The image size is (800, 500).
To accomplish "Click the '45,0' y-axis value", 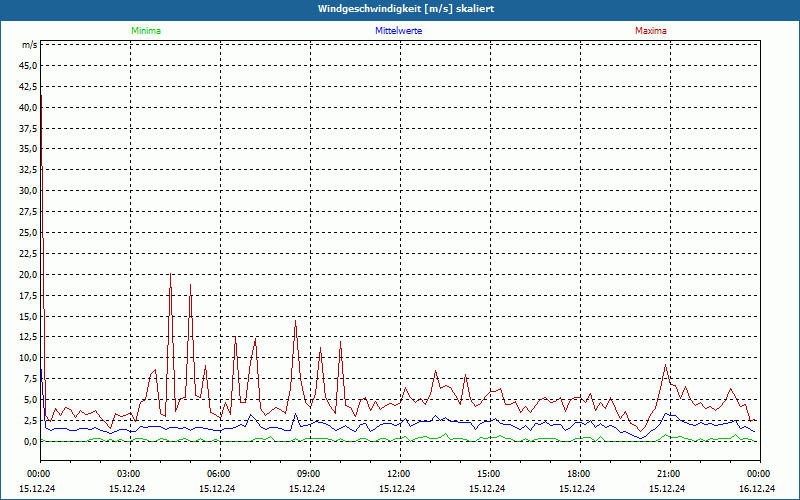I will pyautogui.click(x=28, y=65).
